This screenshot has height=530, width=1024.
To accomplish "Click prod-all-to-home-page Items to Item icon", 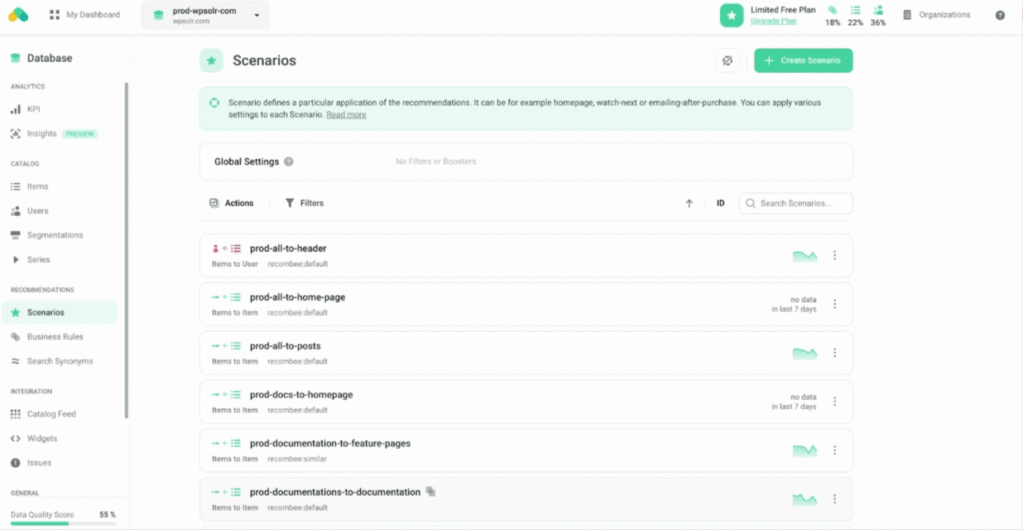I will coord(227,298).
